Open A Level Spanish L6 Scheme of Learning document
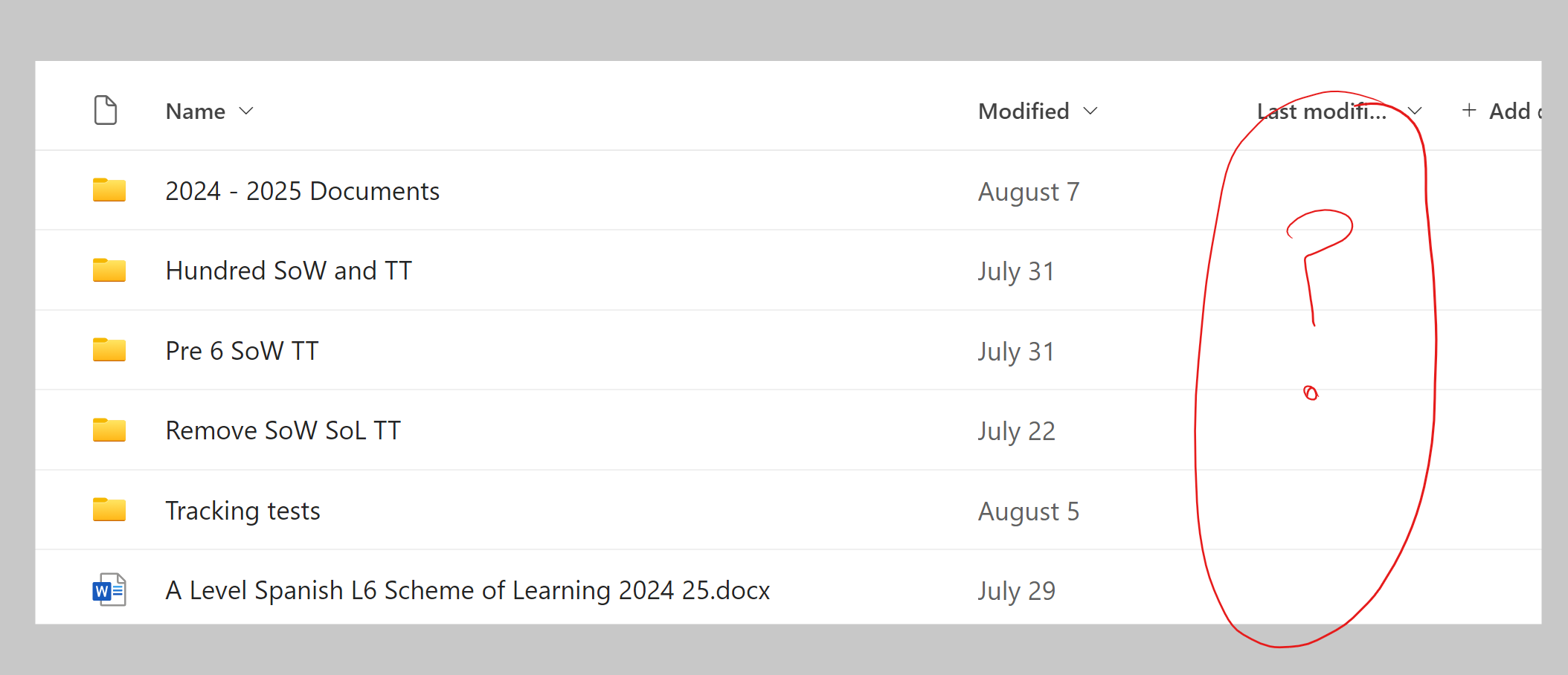Screen dimensions: 1568x675 click(x=467, y=590)
